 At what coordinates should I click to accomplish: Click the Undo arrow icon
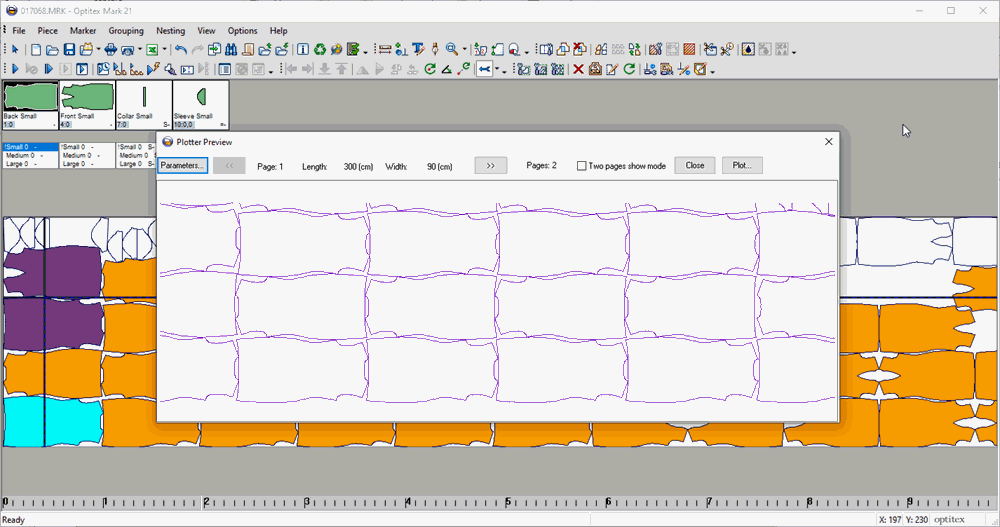click(x=180, y=49)
